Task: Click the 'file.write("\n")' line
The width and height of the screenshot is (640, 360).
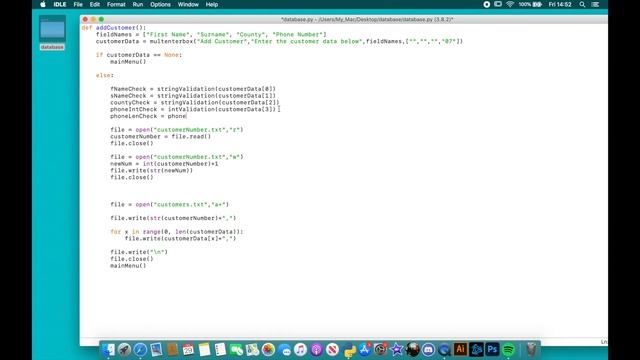Action: 139,252
